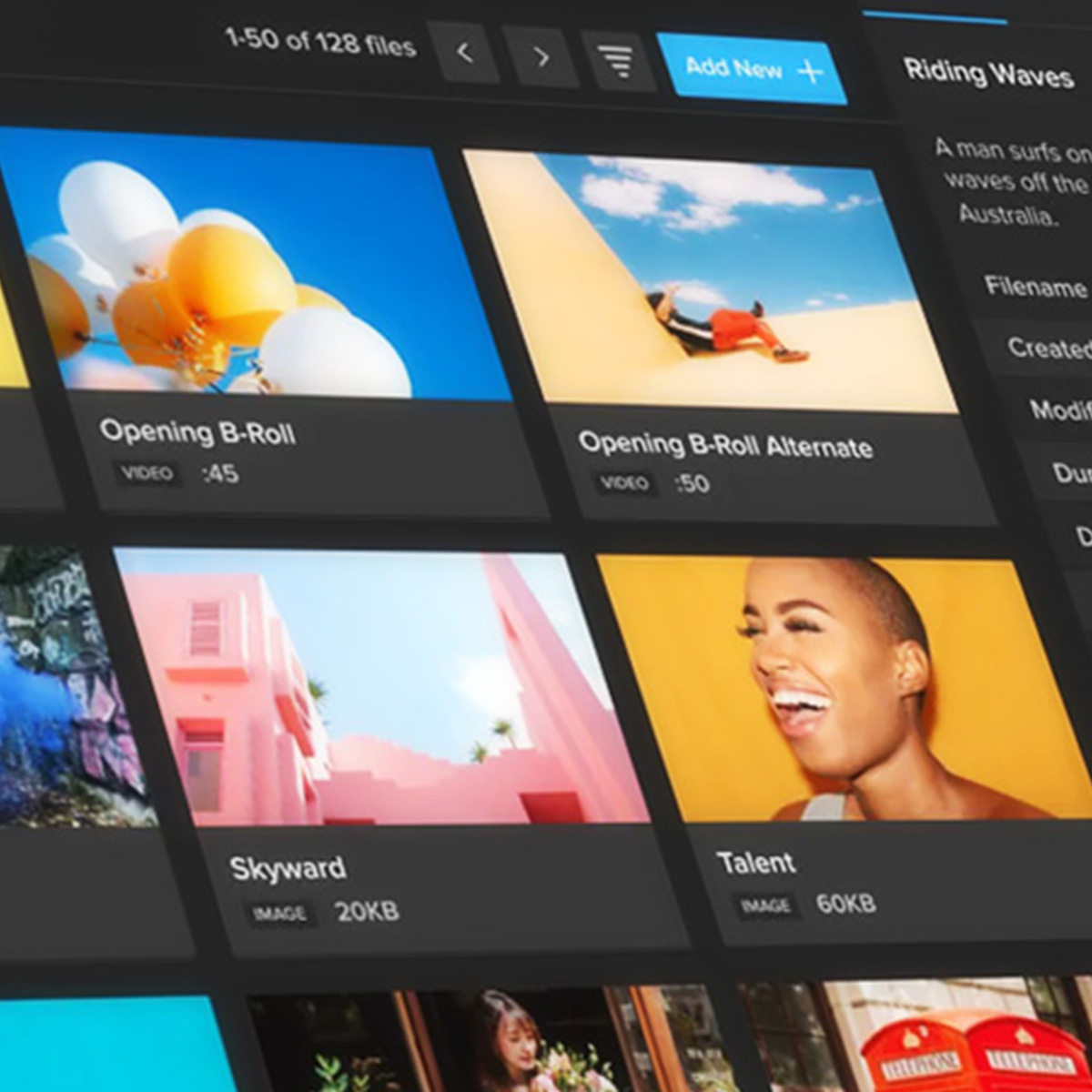The image size is (1092, 1092).
Task: Click the Opening B-Roll Alternate title
Action: (x=725, y=445)
